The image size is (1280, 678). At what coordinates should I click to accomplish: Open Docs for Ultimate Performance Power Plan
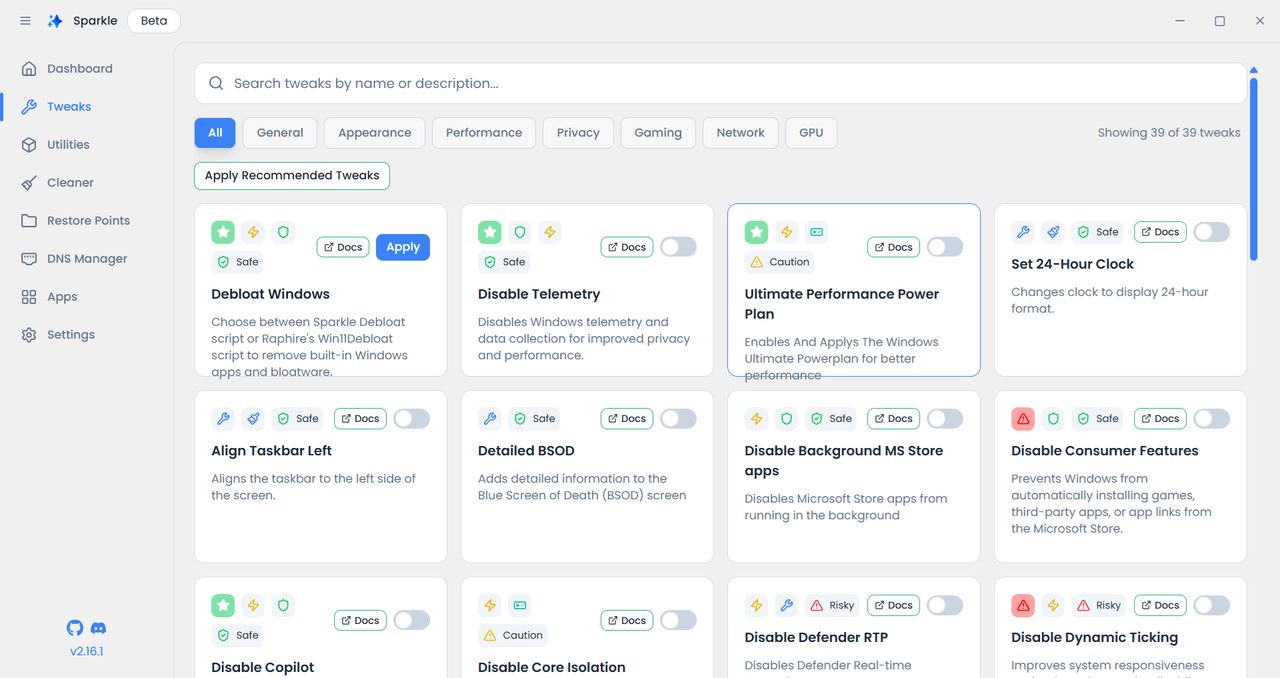(893, 247)
